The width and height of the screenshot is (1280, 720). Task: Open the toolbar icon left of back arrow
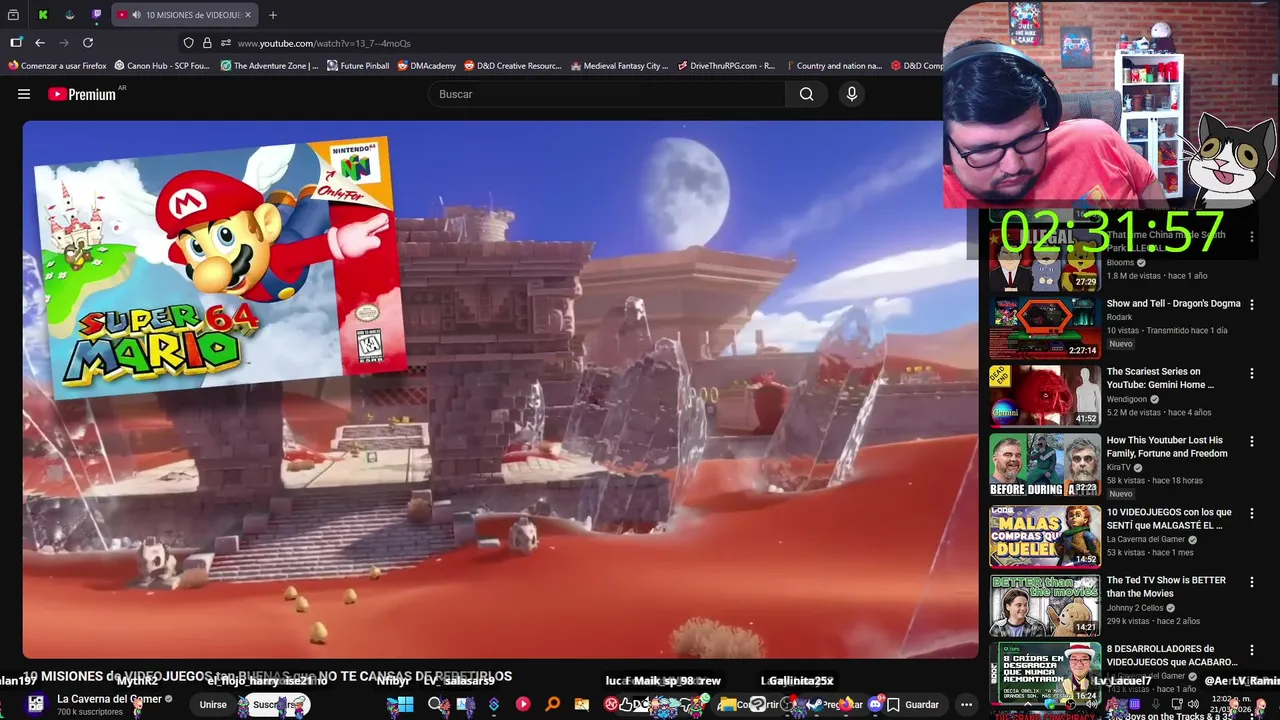pos(16,43)
